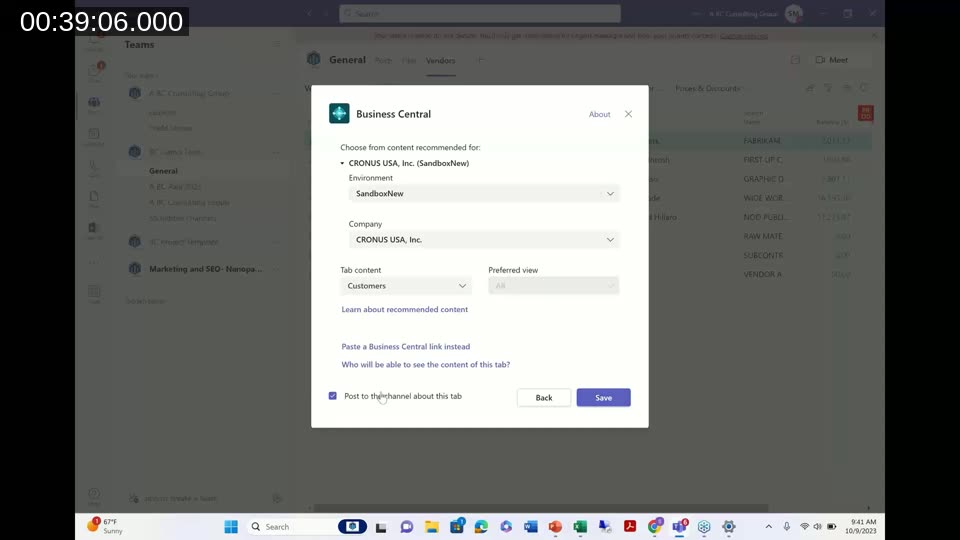Open the Environment dropdown showing SandboxNew
Screen dimensions: 960x540
(x=484, y=193)
